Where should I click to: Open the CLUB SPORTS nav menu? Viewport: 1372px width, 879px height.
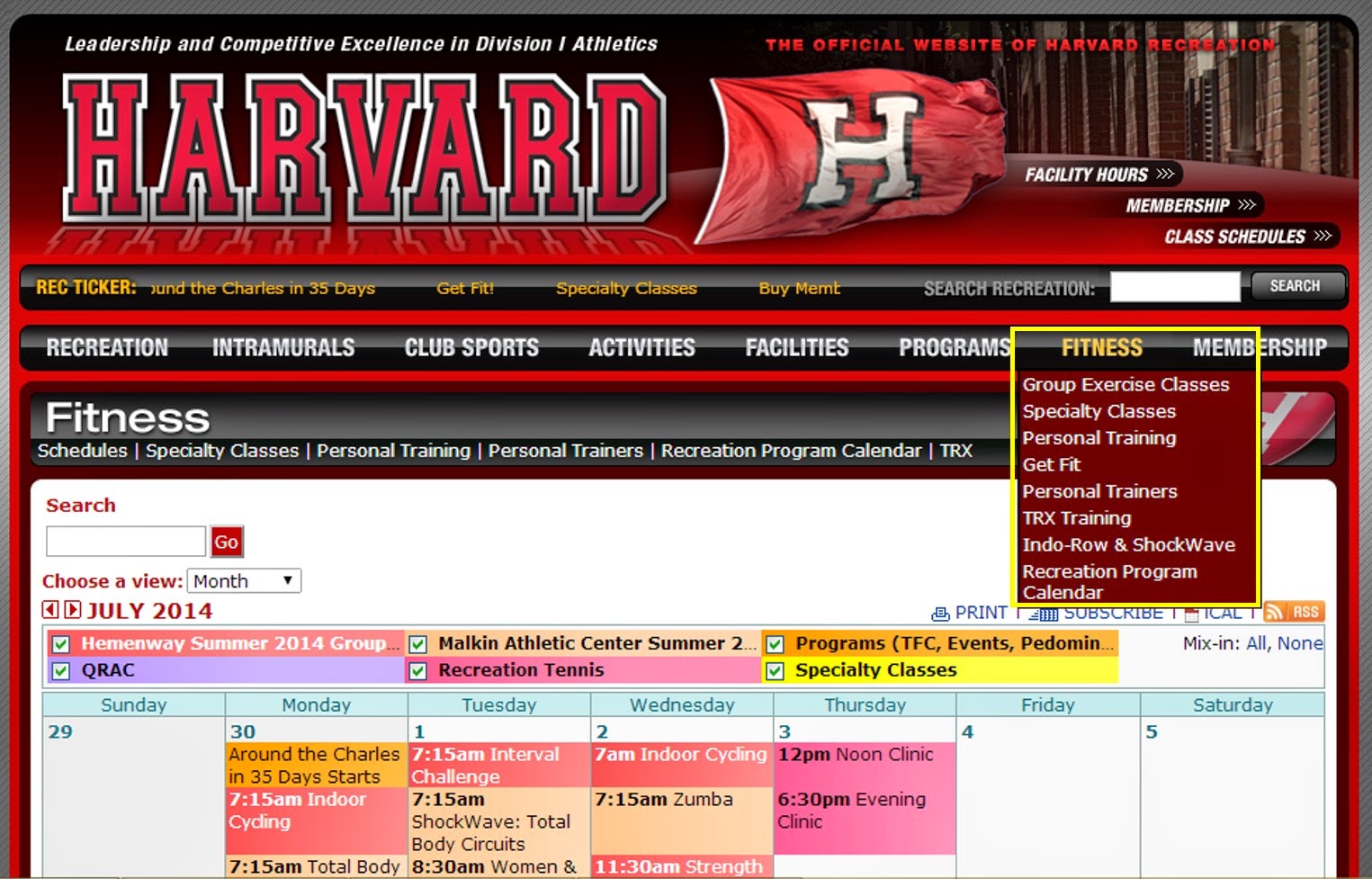[471, 347]
